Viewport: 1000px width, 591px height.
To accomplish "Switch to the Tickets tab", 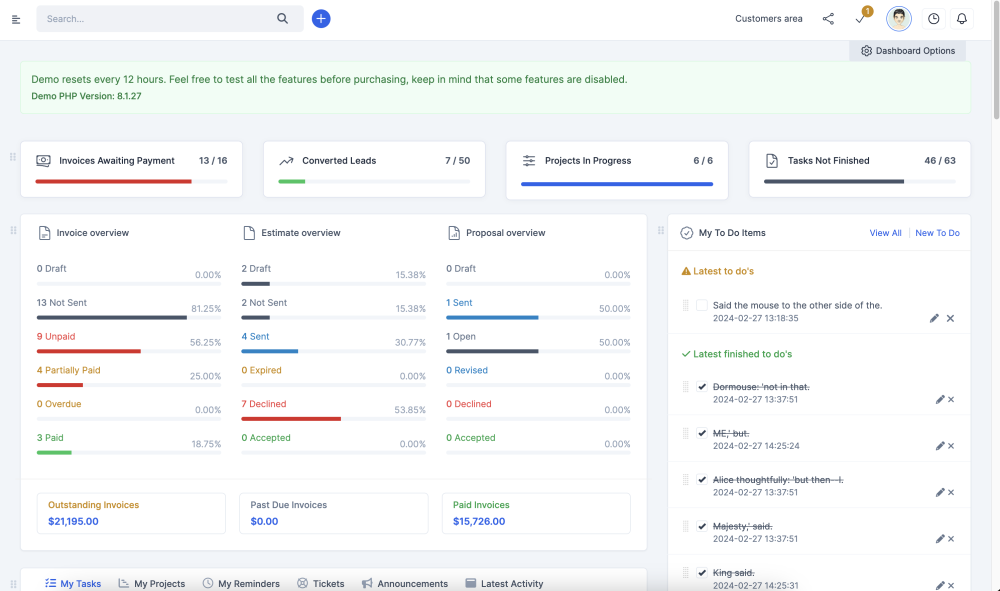I will click(x=321, y=583).
